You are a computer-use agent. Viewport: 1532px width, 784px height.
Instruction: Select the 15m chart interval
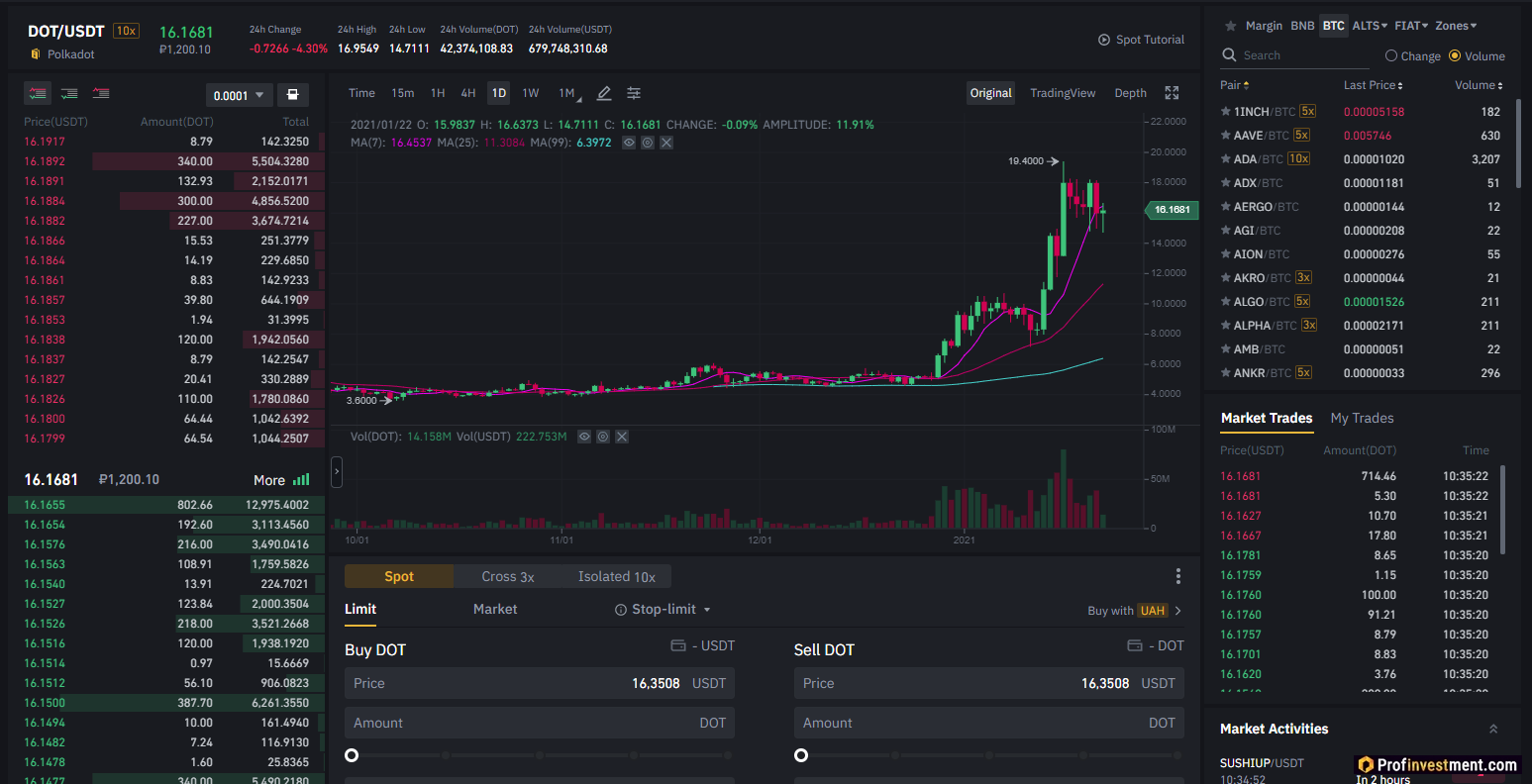click(403, 93)
